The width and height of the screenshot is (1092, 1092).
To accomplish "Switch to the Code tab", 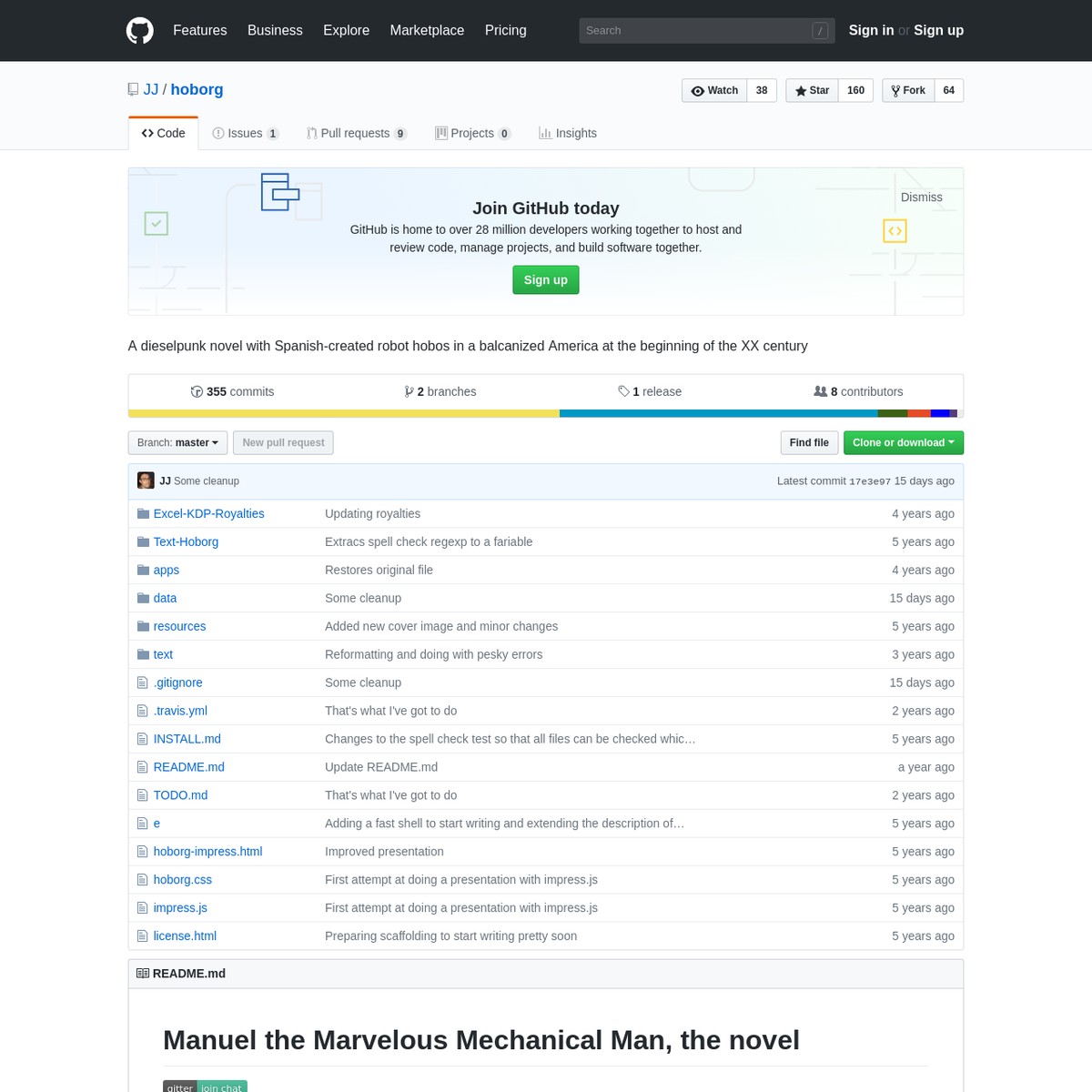I will pyautogui.click(x=164, y=133).
